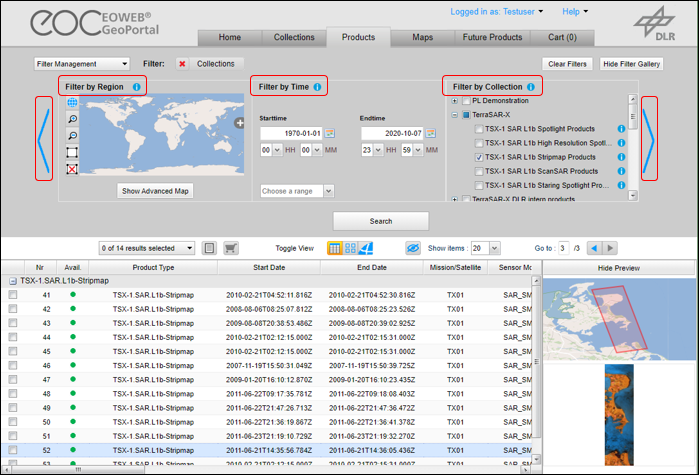The height and width of the screenshot is (475, 699).
Task: Open the Help menu link
Action: [x=574, y=12]
